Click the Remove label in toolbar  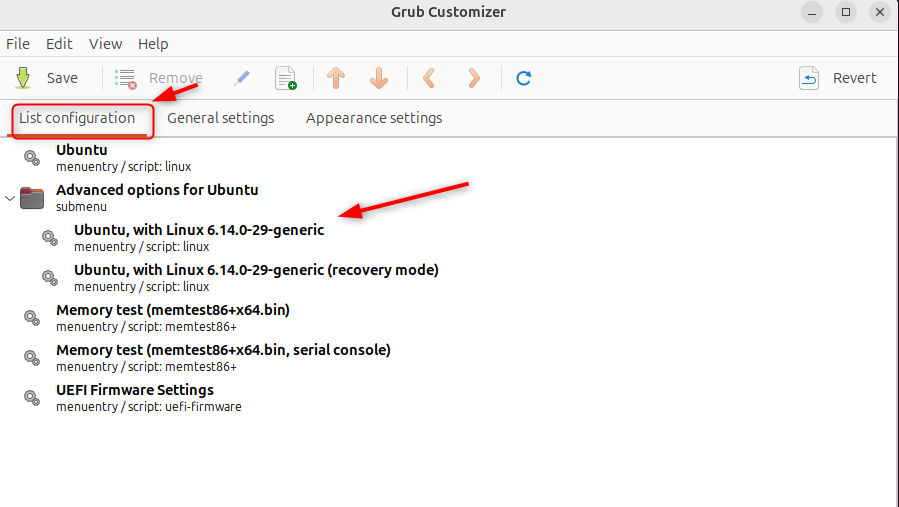[x=175, y=78]
